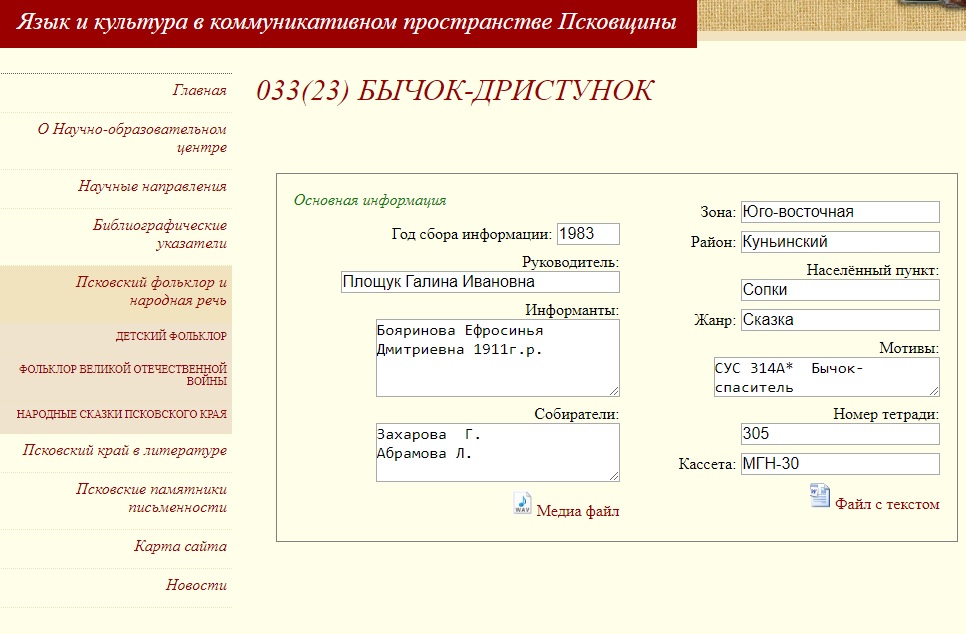Select 'Псковский фольклор и народная речь'

152,291
